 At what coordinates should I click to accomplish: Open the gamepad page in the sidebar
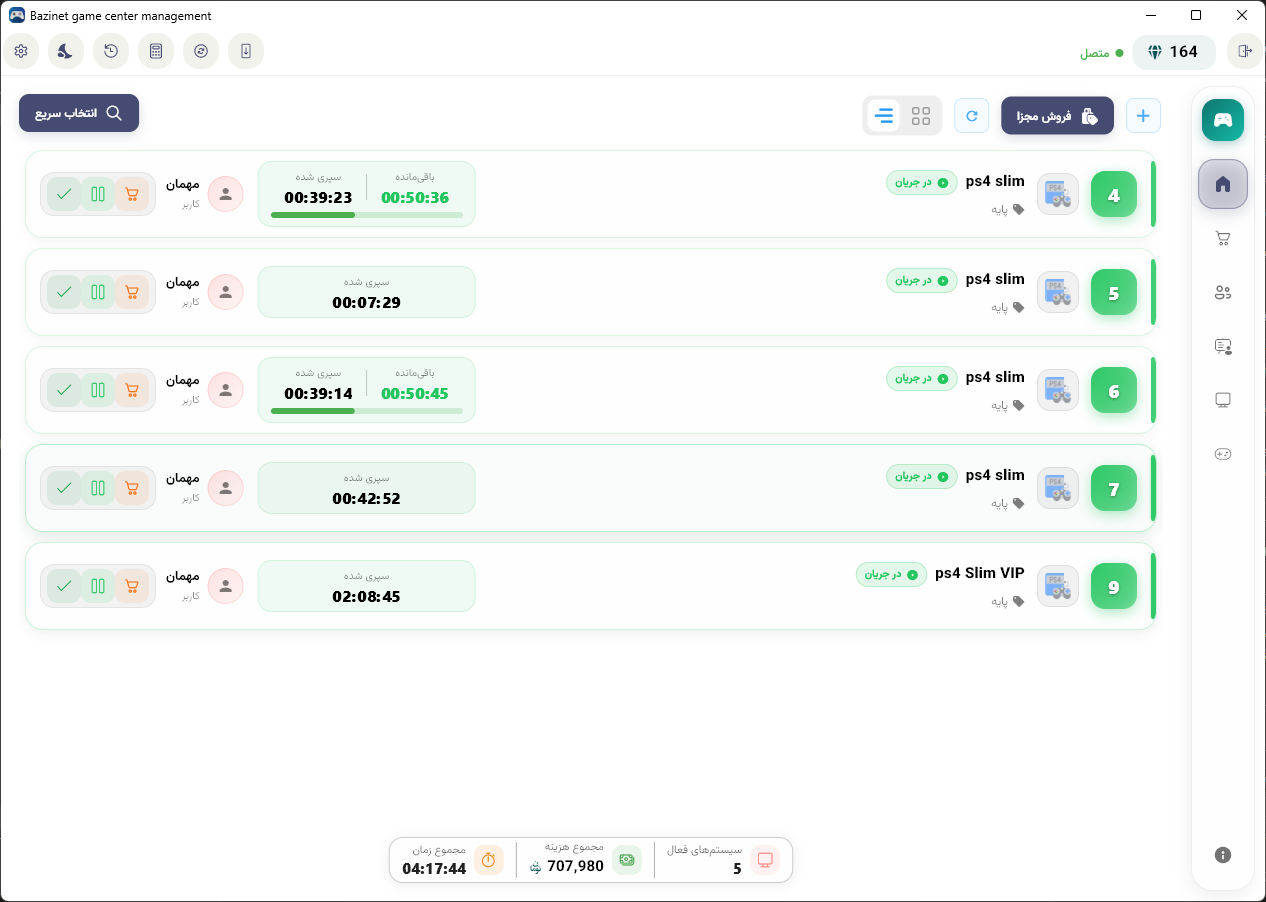(x=1223, y=454)
